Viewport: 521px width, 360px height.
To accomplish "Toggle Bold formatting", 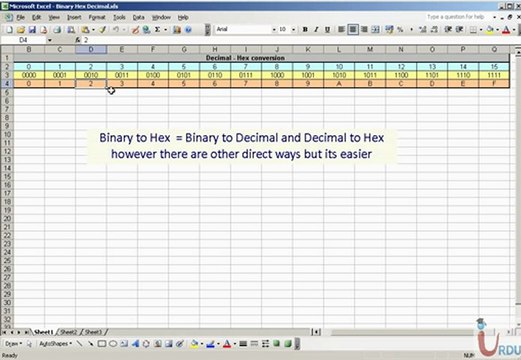I will pos(305,30).
